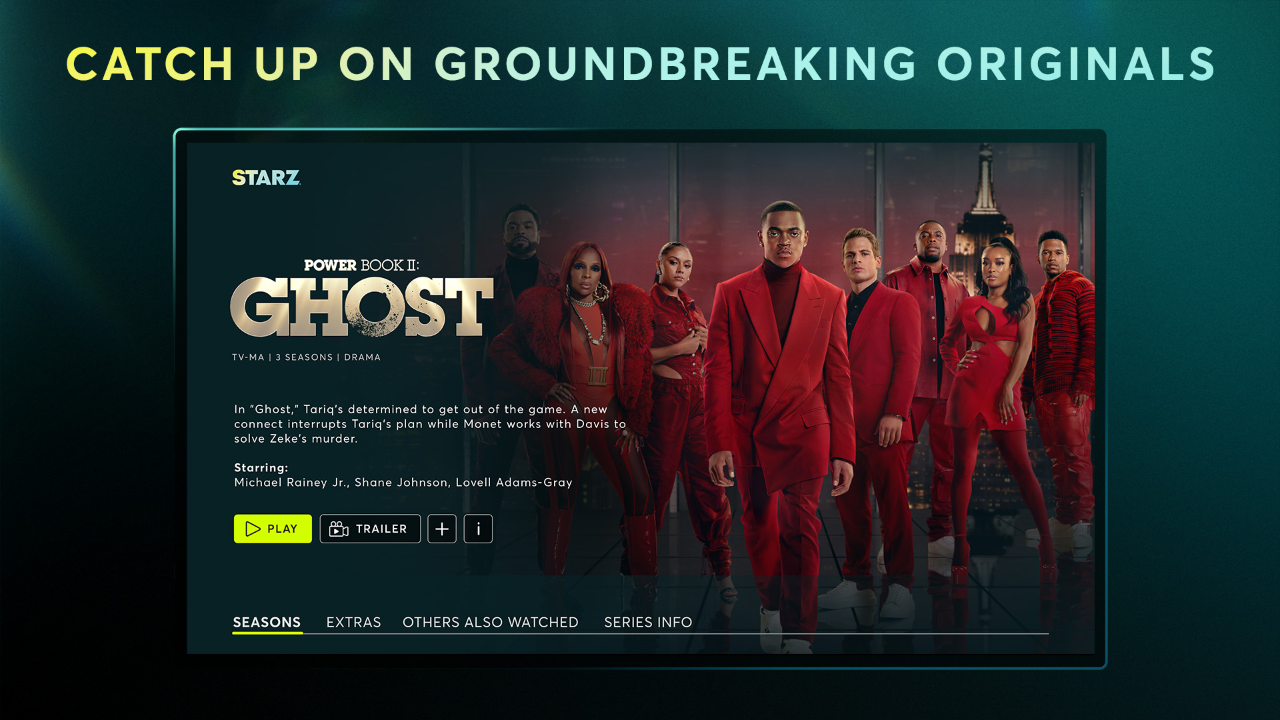Go to the SERIES INFO tab
Image resolution: width=1280 pixels, height=720 pixels.
tap(648, 622)
